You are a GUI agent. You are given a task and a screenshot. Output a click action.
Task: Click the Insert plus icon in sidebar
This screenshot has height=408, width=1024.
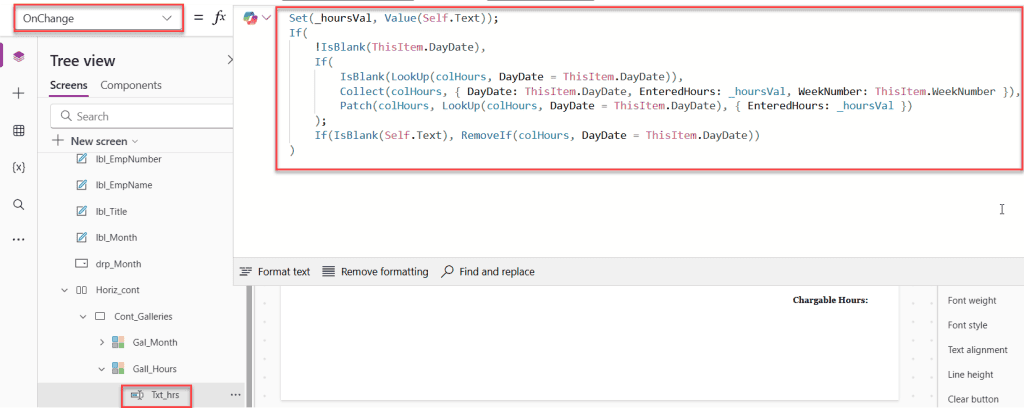click(x=19, y=93)
